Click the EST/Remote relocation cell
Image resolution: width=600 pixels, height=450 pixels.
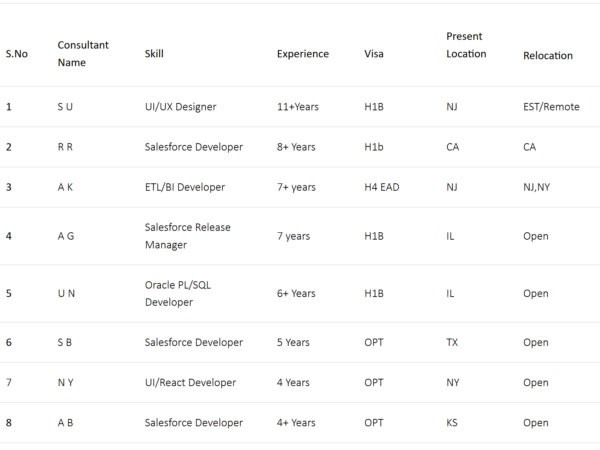coord(551,107)
